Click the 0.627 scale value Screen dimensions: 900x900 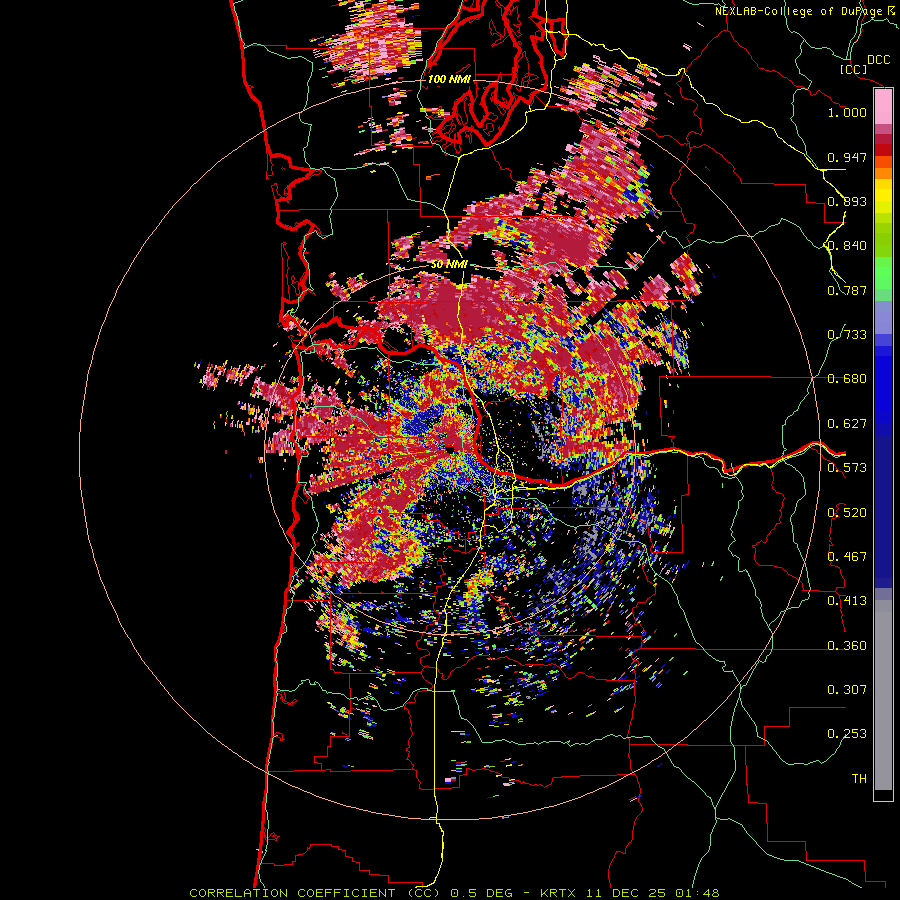click(x=847, y=424)
